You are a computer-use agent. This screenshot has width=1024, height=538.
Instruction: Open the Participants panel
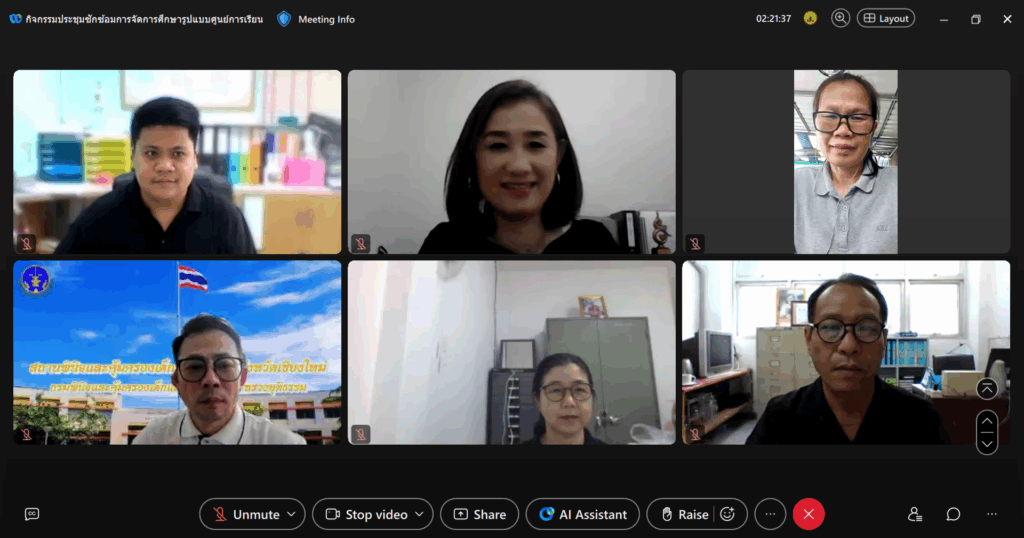click(914, 514)
